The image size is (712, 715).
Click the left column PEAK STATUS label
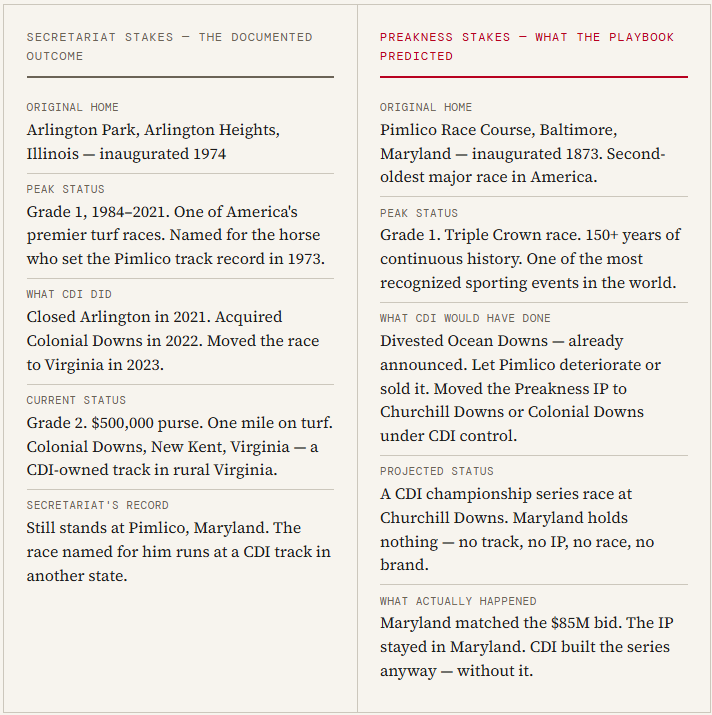(66, 189)
